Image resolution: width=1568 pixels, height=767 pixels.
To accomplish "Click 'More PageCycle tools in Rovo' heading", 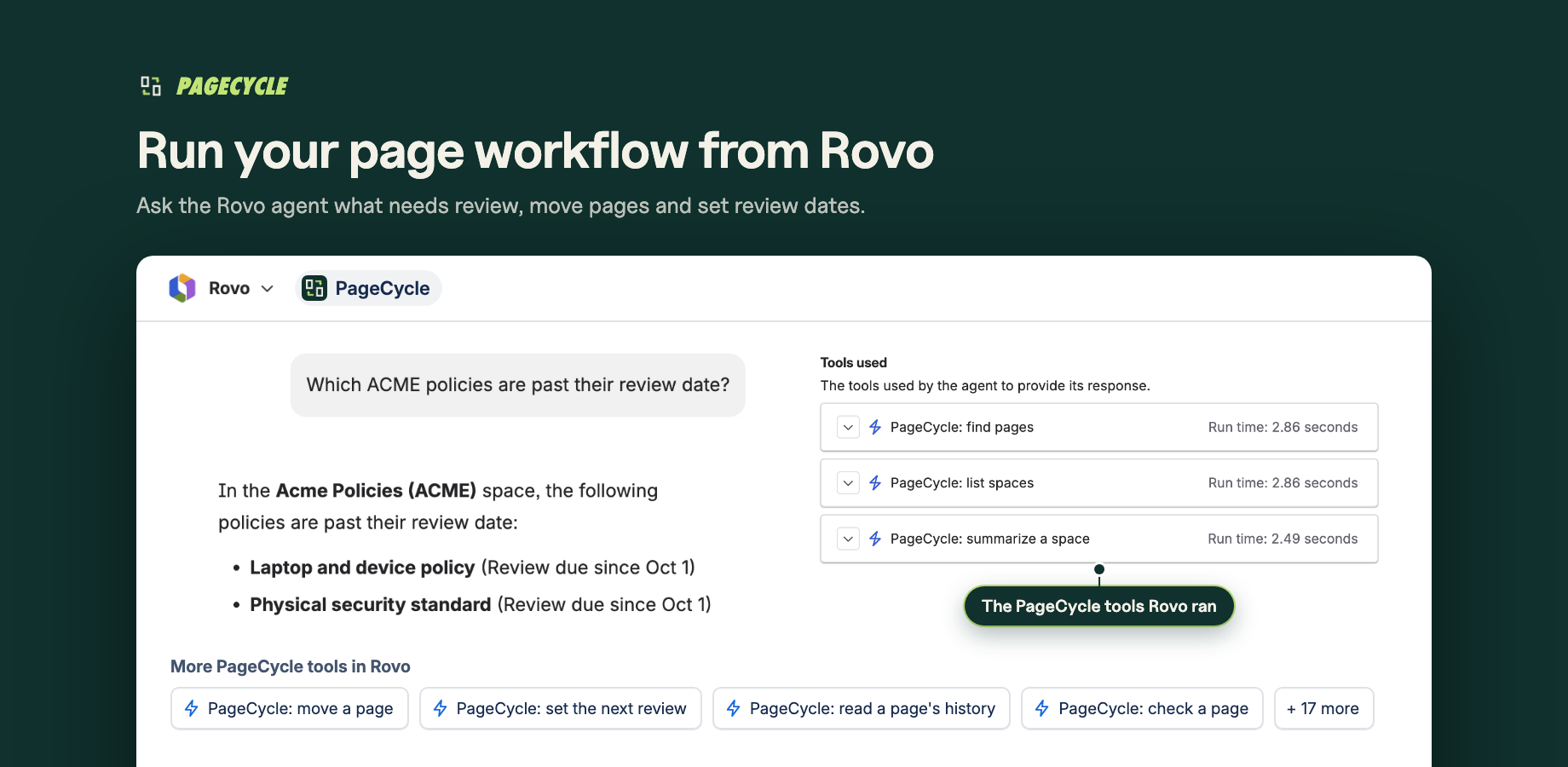I will [291, 666].
